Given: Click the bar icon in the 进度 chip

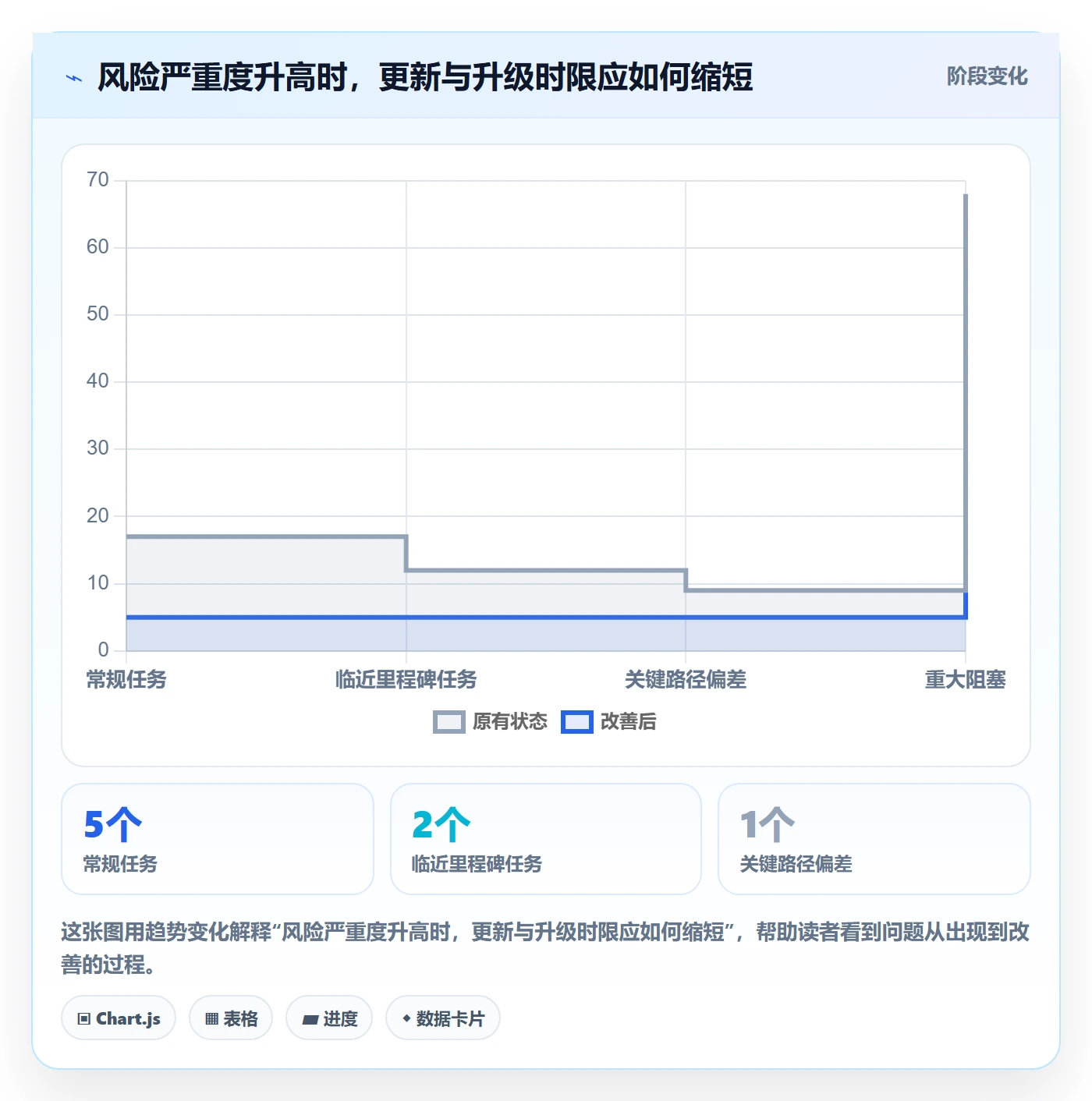Looking at the screenshot, I should click(310, 1019).
